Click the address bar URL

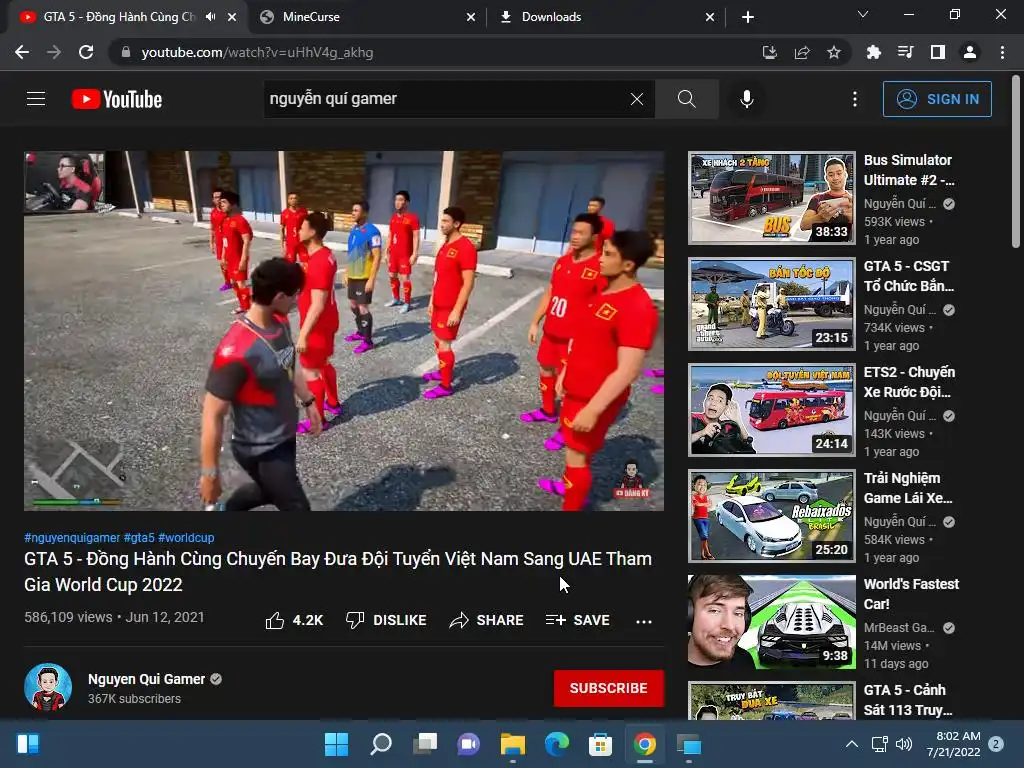click(257, 52)
